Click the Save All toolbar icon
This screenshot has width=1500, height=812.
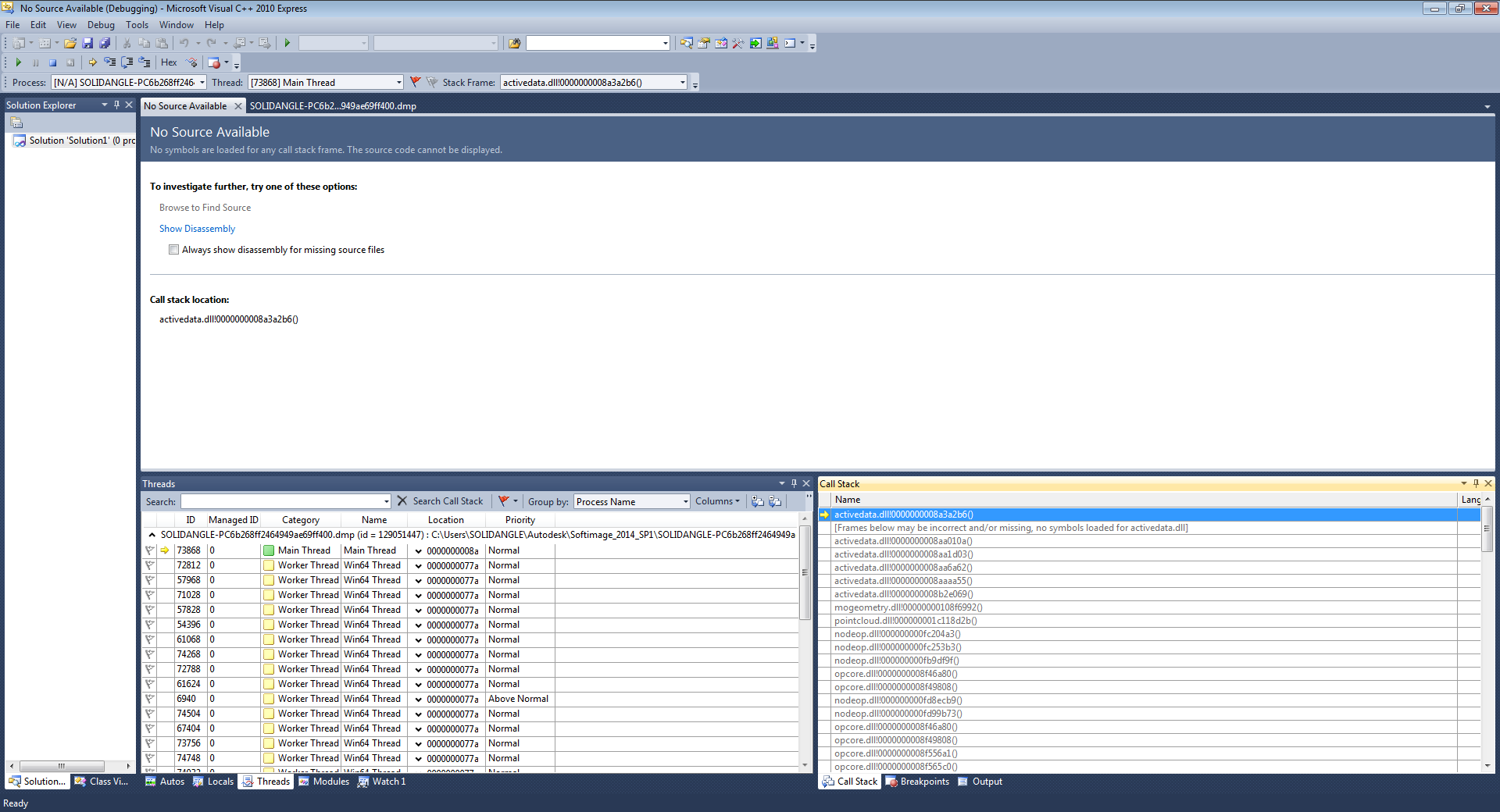pos(105,43)
